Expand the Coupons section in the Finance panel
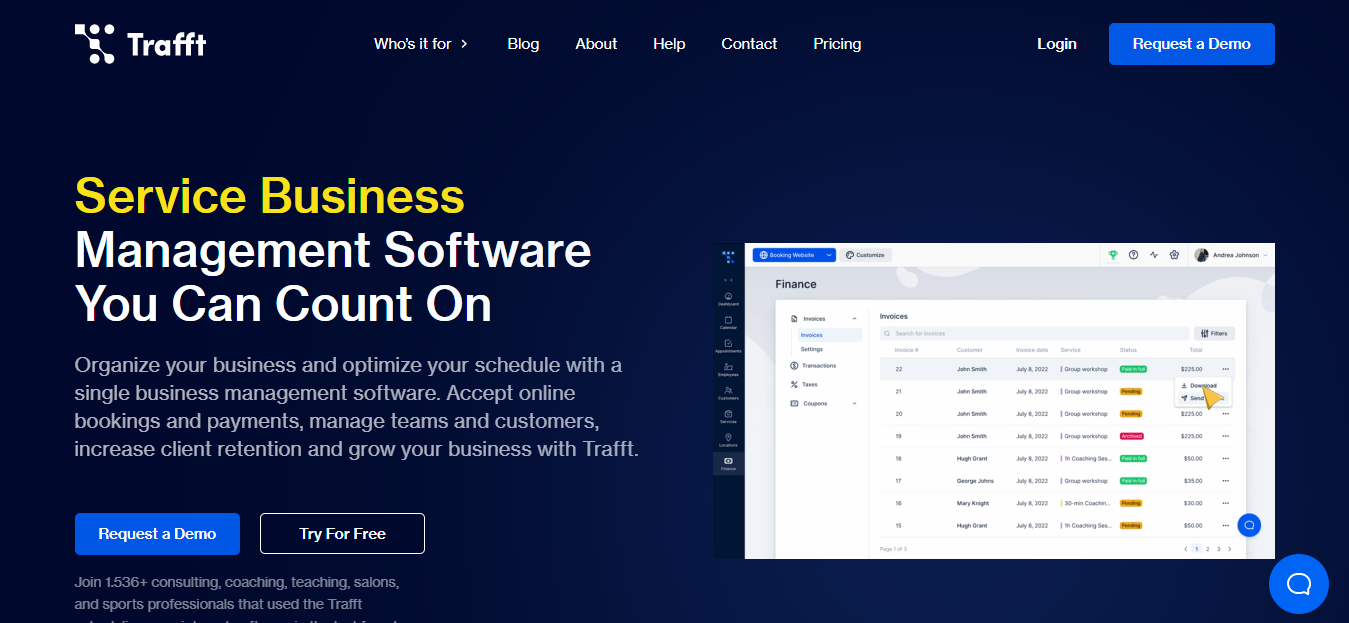 point(854,404)
